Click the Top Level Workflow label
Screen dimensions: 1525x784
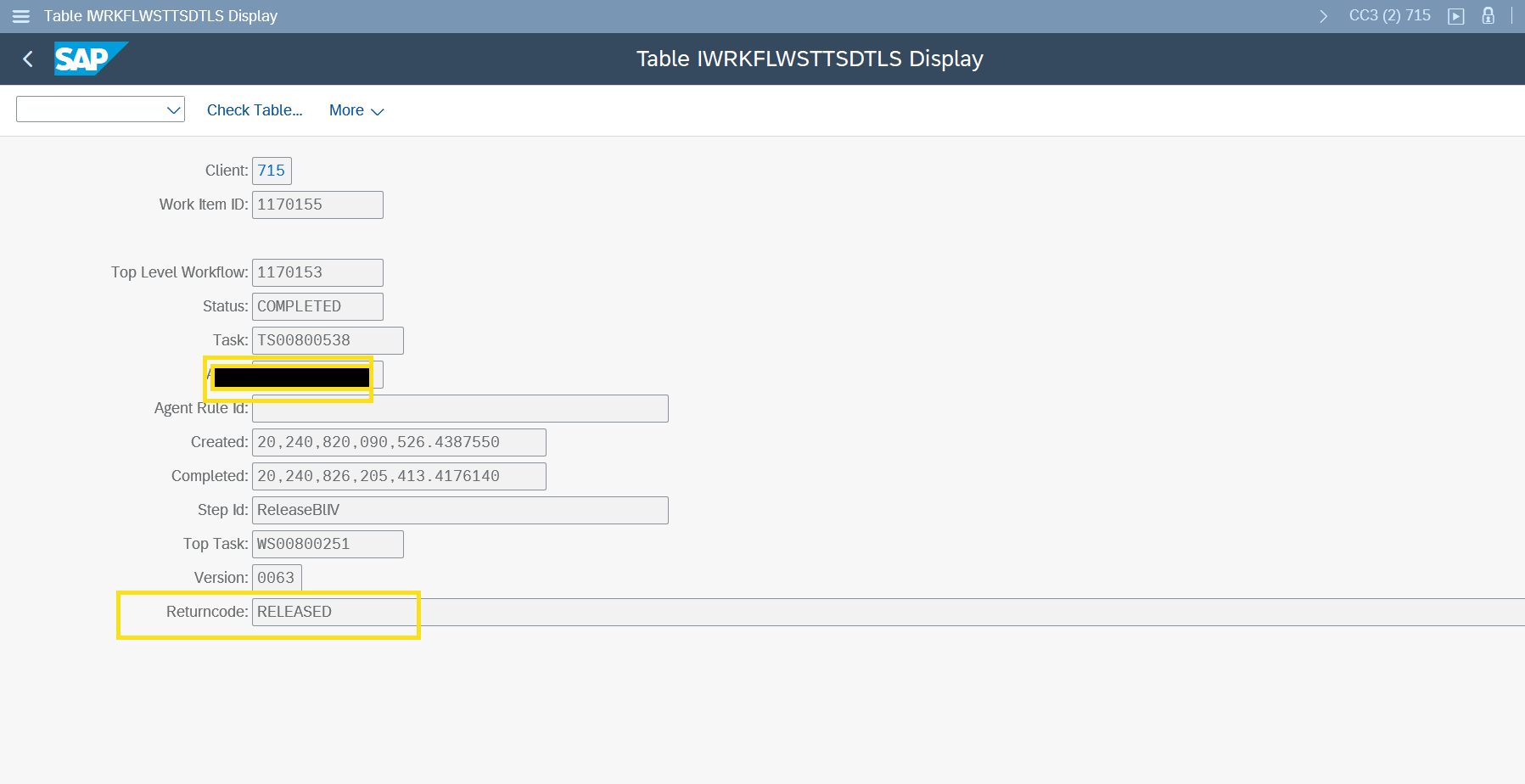click(x=179, y=272)
